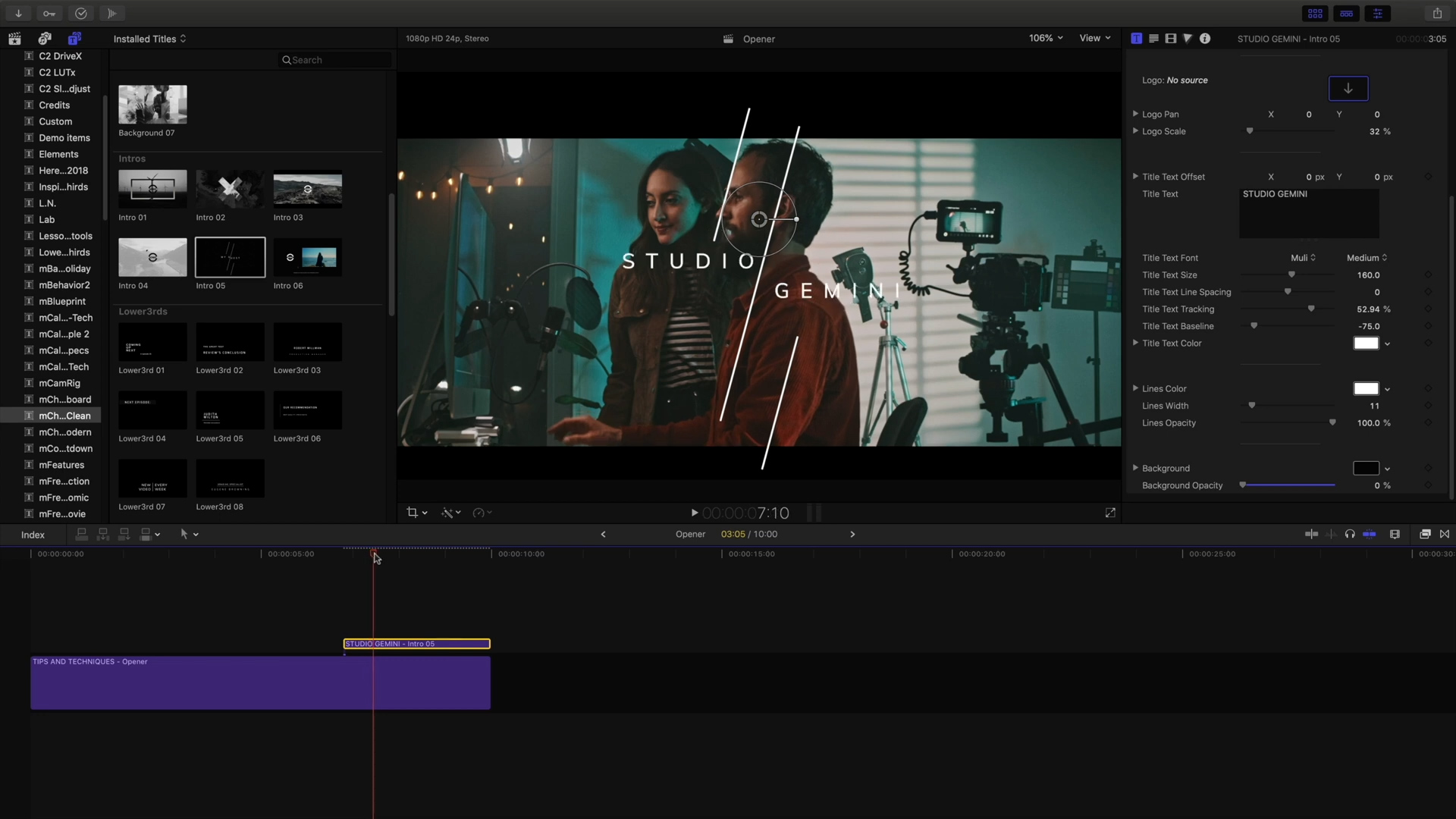
Task: Open Installed Titles popup menu
Action: (149, 39)
